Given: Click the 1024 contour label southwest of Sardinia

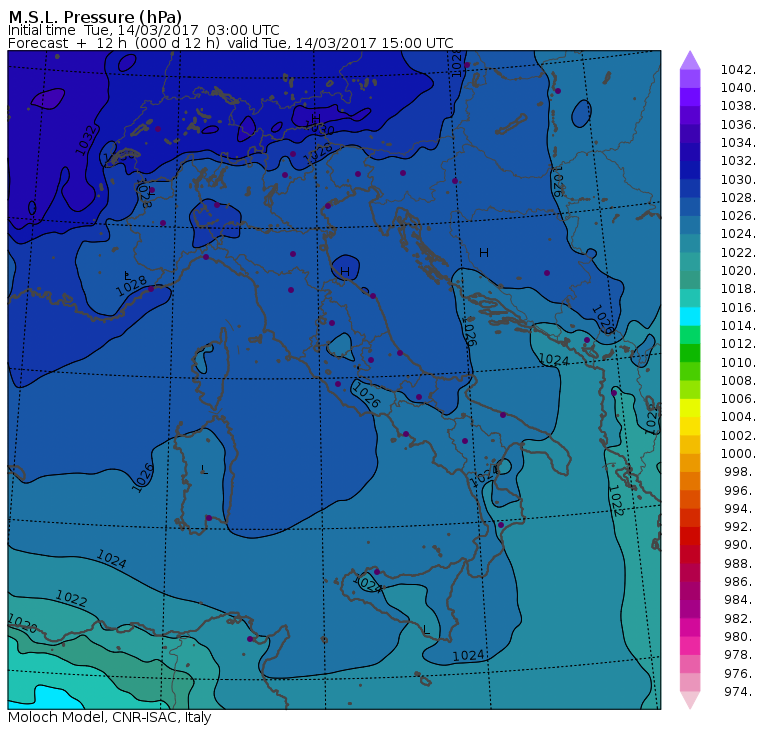Looking at the screenshot, I should [111, 558].
